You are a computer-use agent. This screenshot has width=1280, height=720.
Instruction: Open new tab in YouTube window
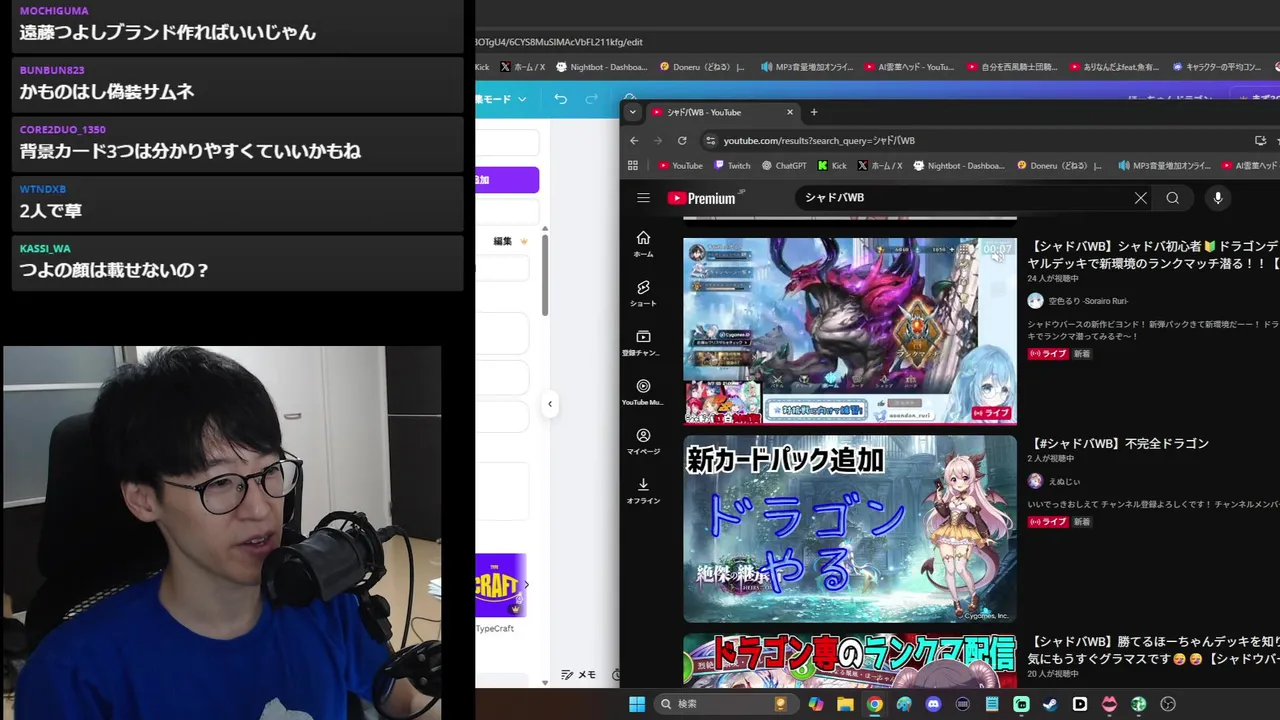(814, 112)
